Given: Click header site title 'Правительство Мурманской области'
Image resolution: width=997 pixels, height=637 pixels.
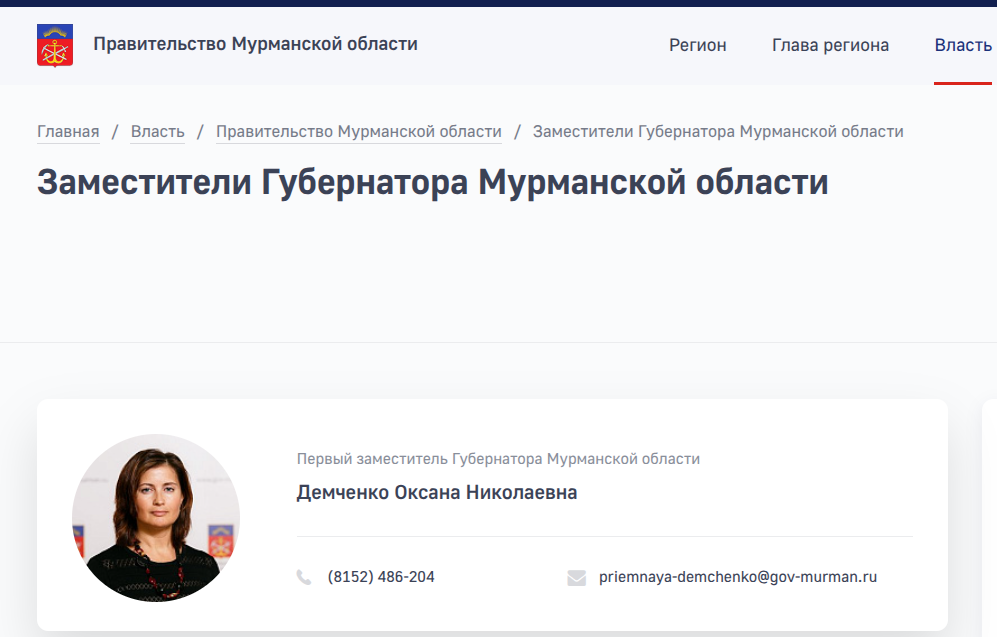Looking at the screenshot, I should (256, 44).
